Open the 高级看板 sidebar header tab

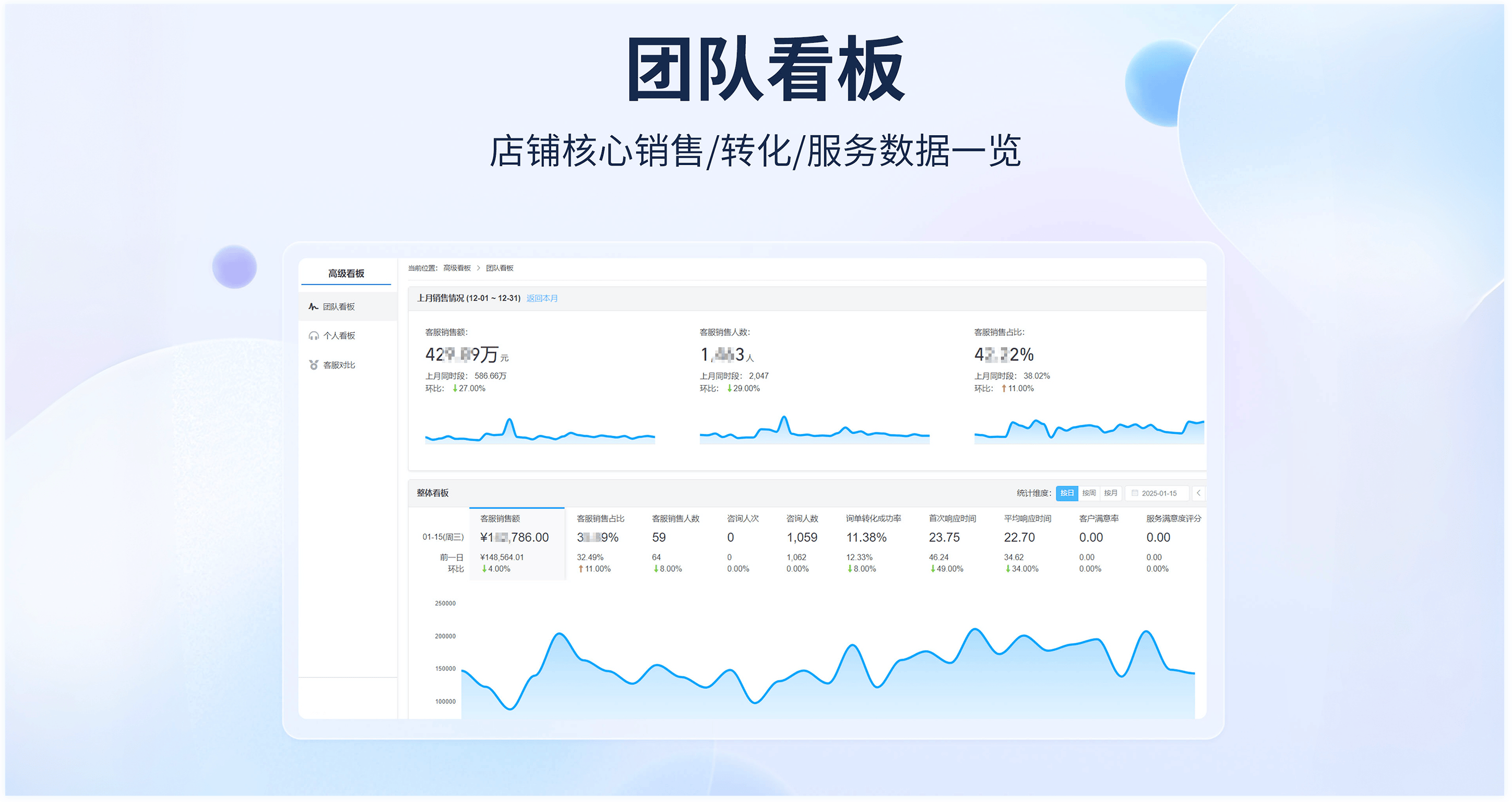pyautogui.click(x=347, y=274)
